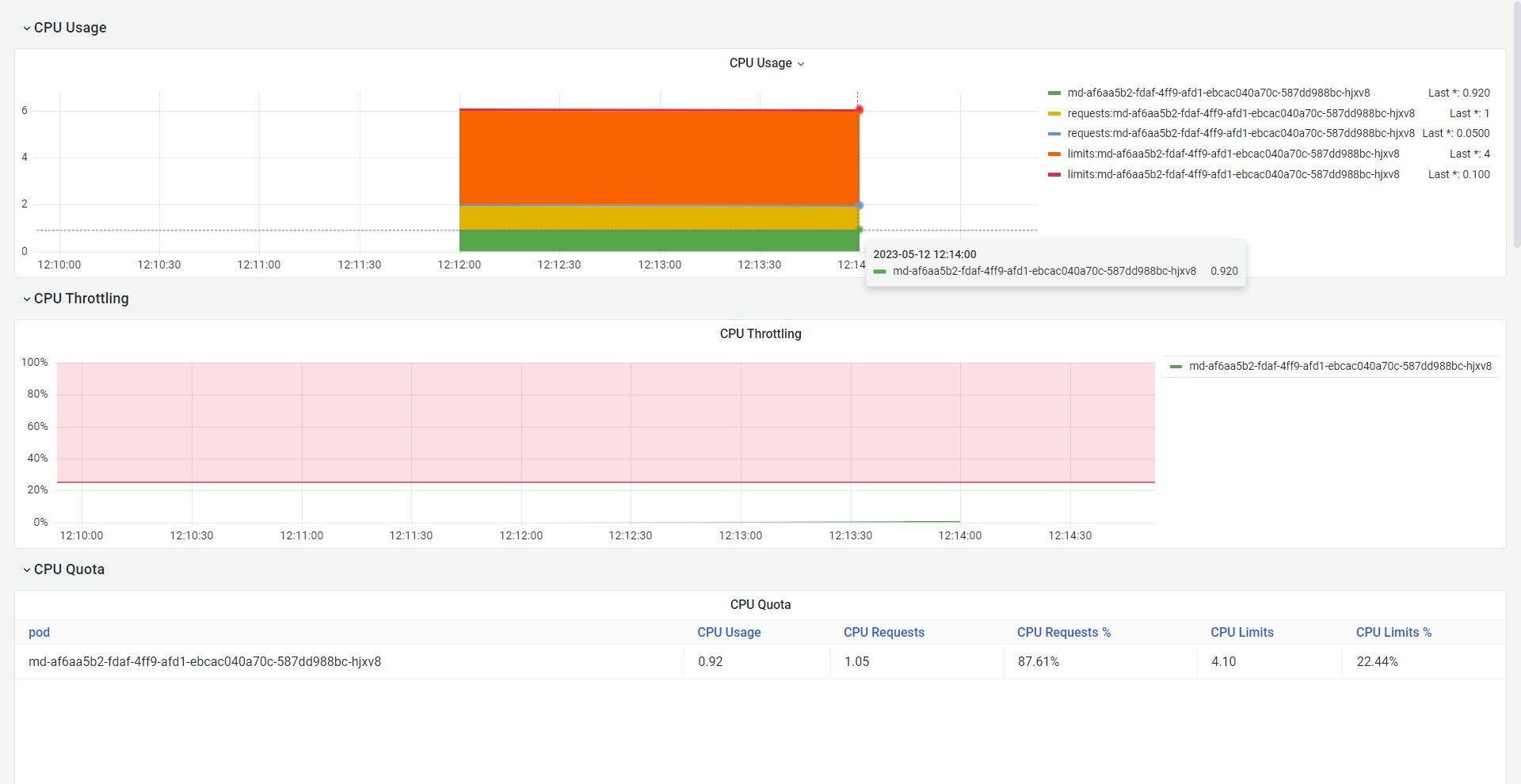Click Last value 0.920 in legend
The image size is (1521, 784).
[1458, 93]
